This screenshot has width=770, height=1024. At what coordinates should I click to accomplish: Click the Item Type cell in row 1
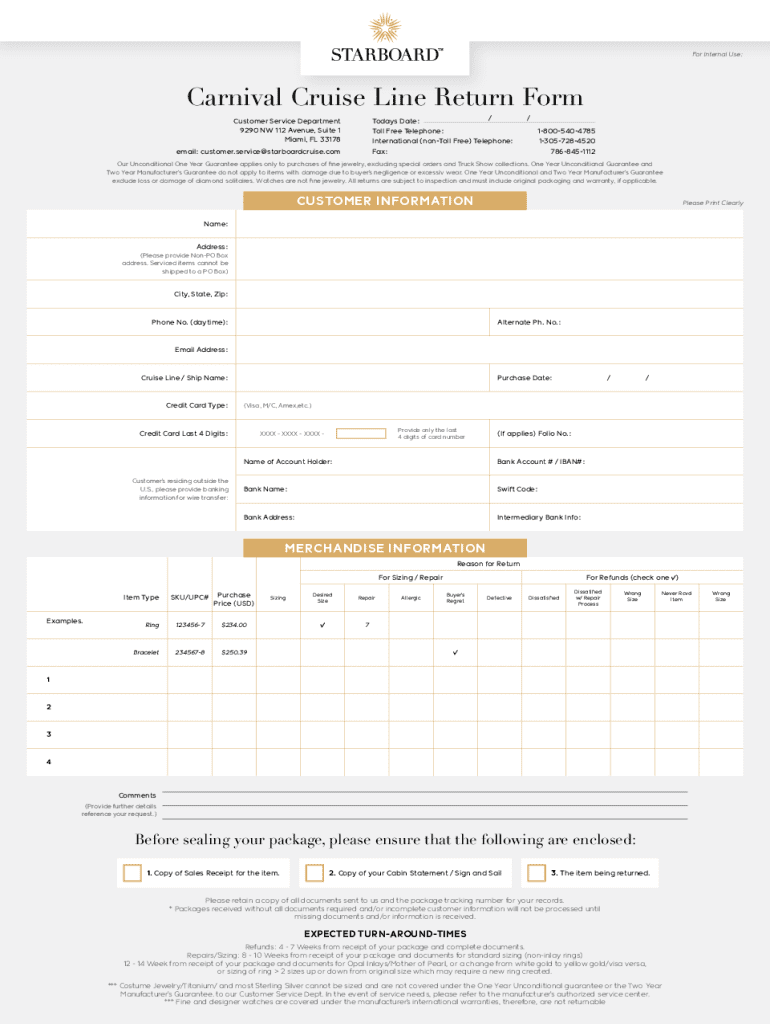[140, 680]
